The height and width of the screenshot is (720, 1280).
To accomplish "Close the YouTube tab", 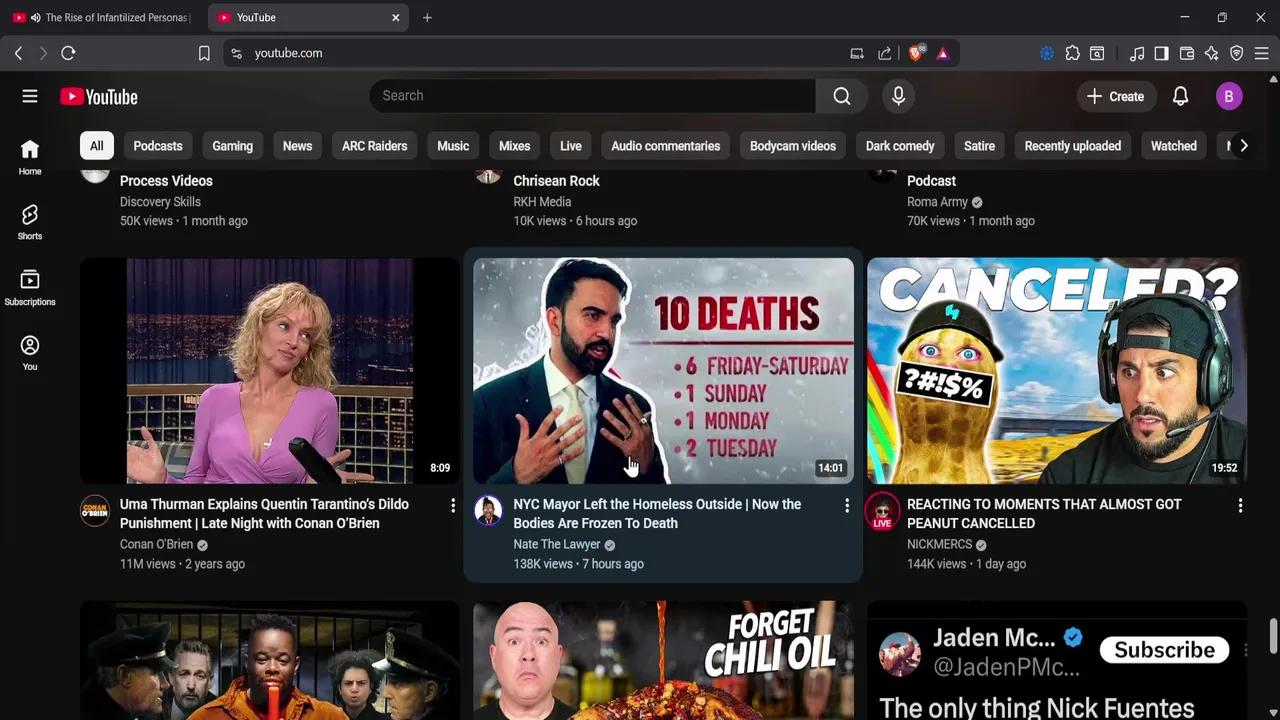I will pos(395,17).
